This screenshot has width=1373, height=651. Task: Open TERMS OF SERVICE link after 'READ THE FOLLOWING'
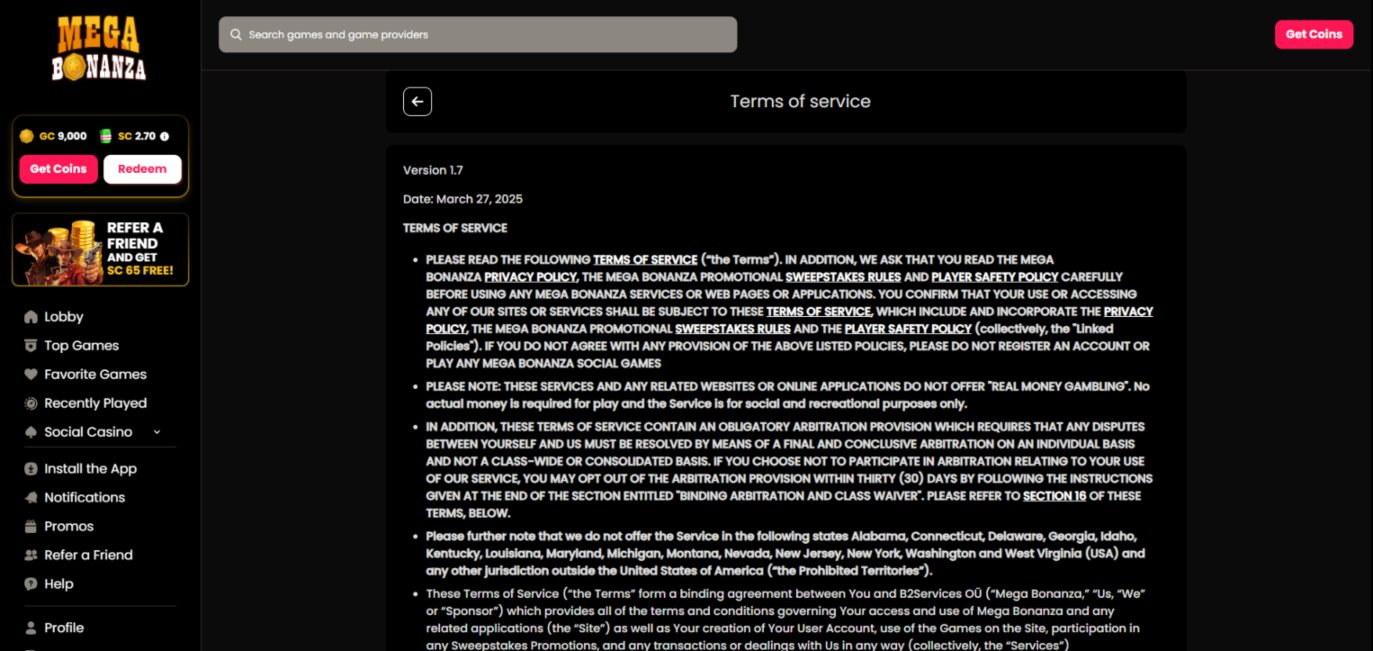pos(645,260)
